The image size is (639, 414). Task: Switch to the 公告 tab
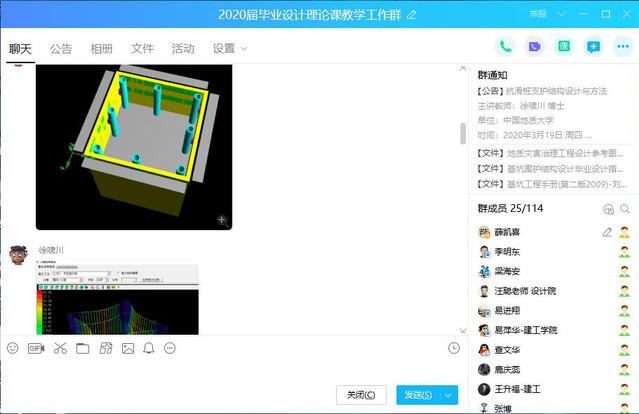[x=61, y=48]
